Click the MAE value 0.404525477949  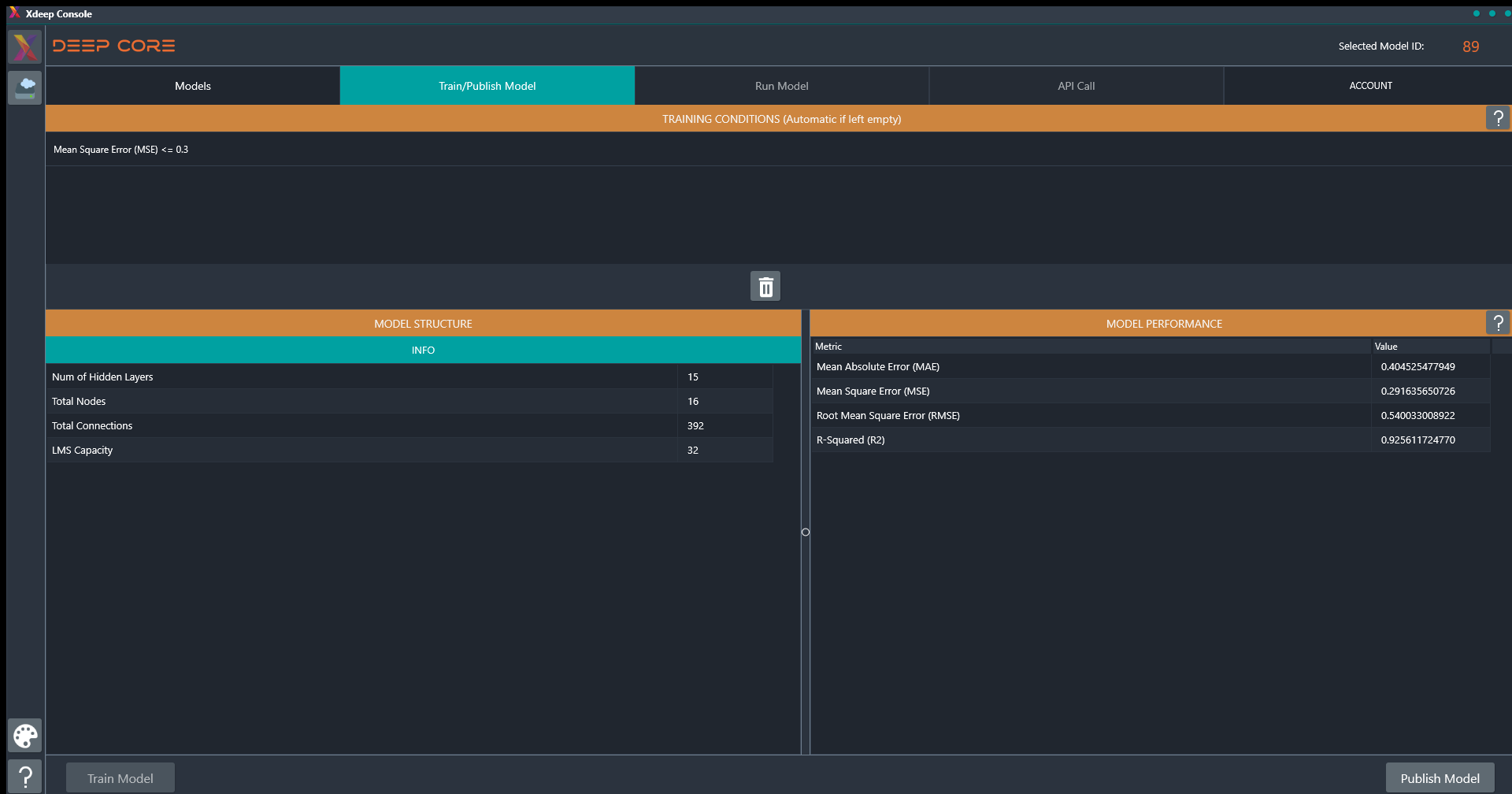[1417, 367]
